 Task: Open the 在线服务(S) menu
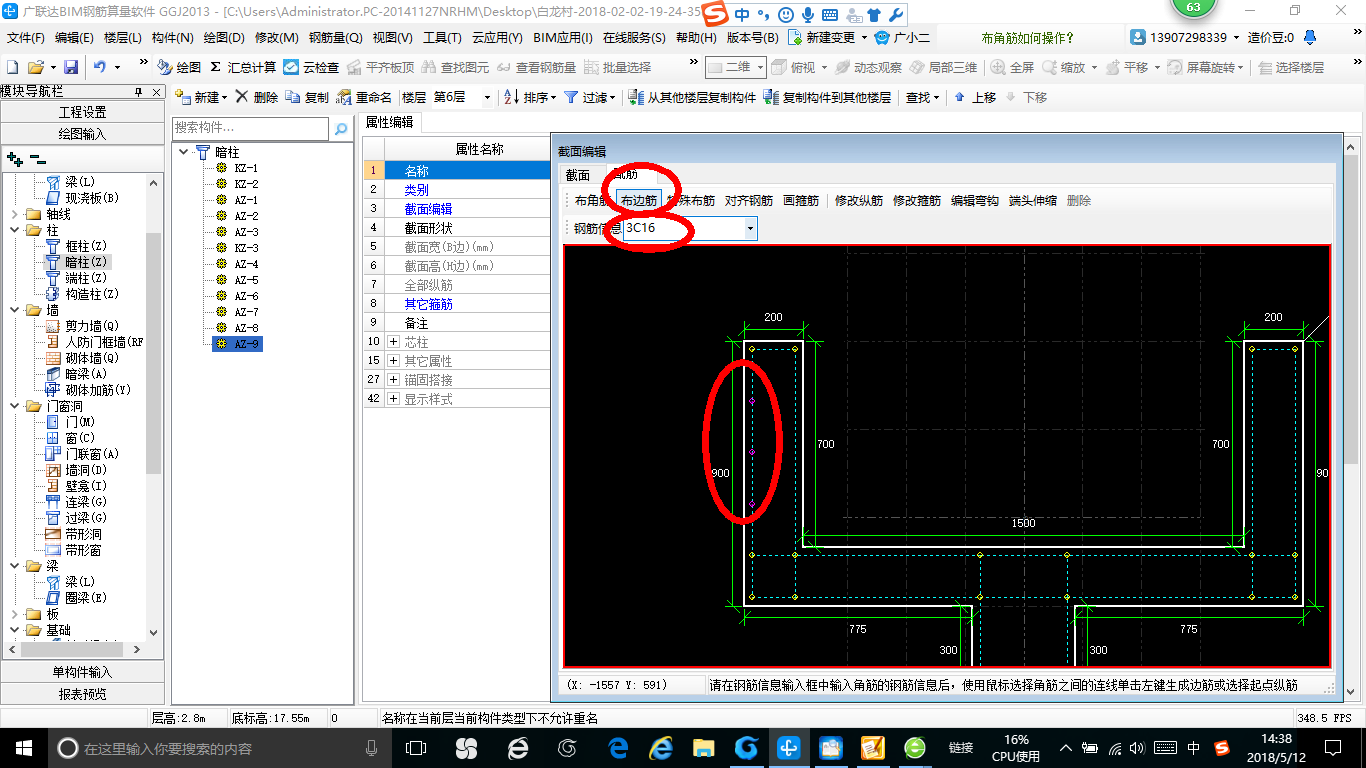(634, 37)
